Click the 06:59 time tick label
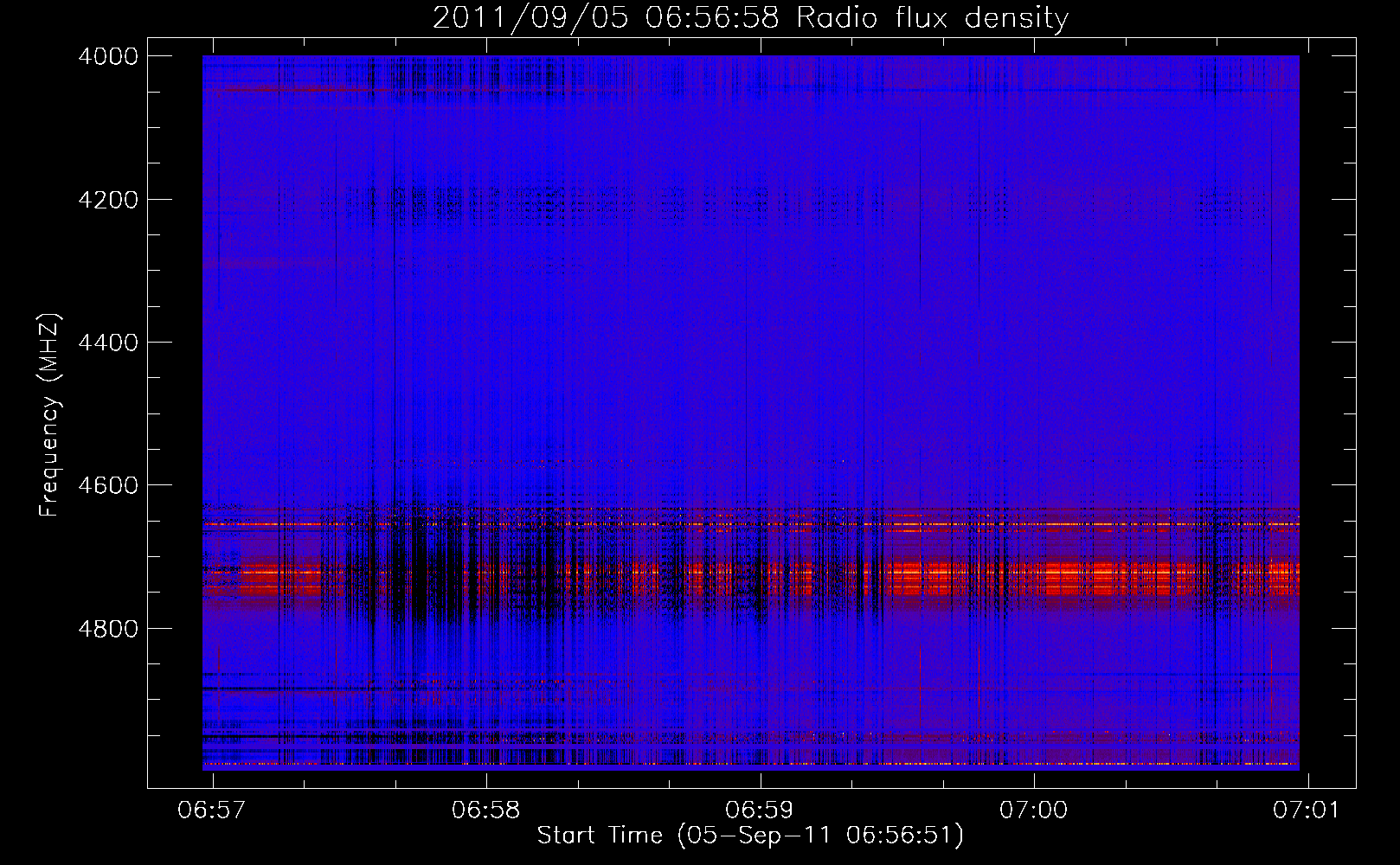The height and width of the screenshot is (865, 1400). (760, 810)
